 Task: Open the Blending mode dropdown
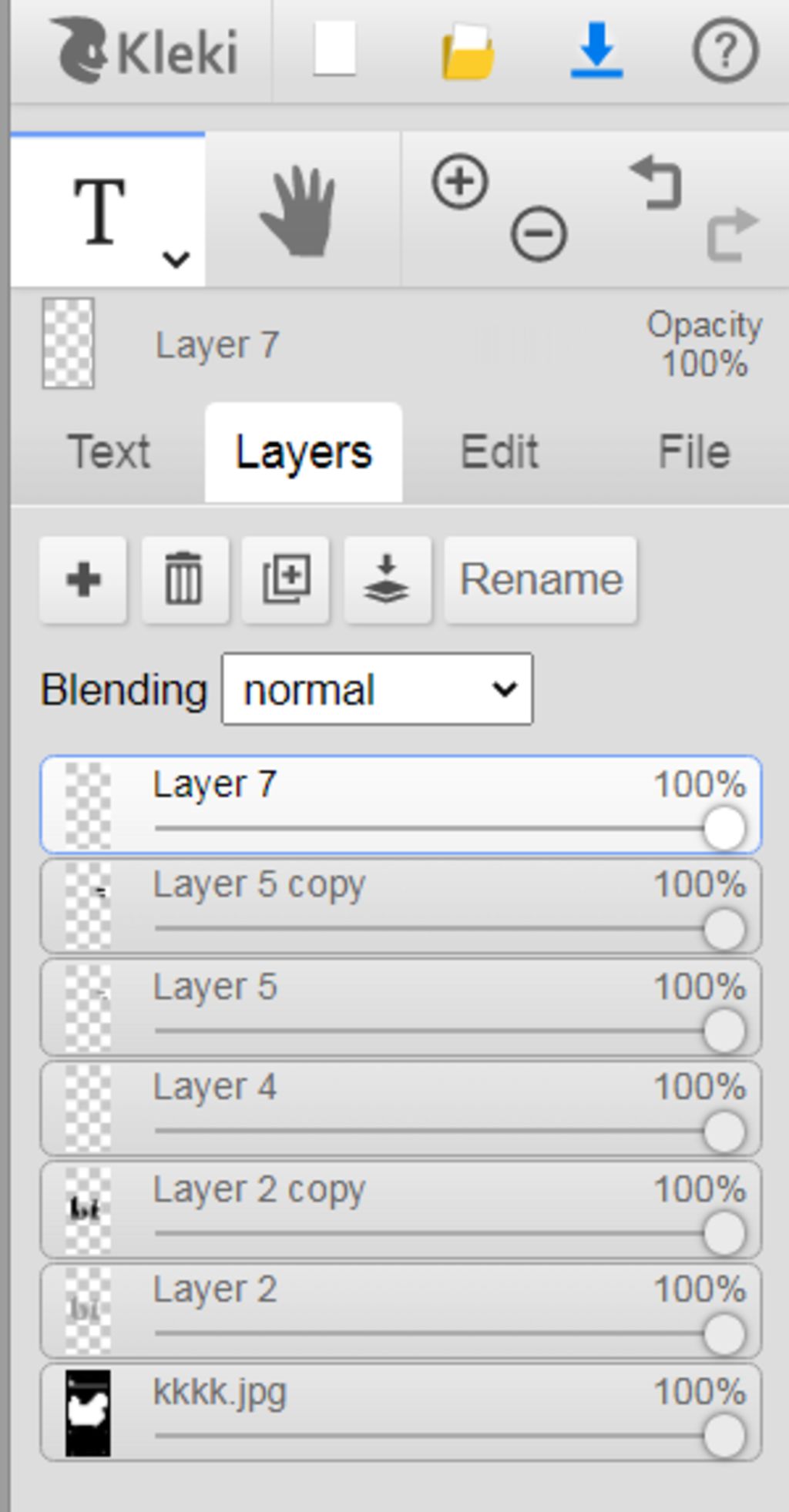point(377,689)
